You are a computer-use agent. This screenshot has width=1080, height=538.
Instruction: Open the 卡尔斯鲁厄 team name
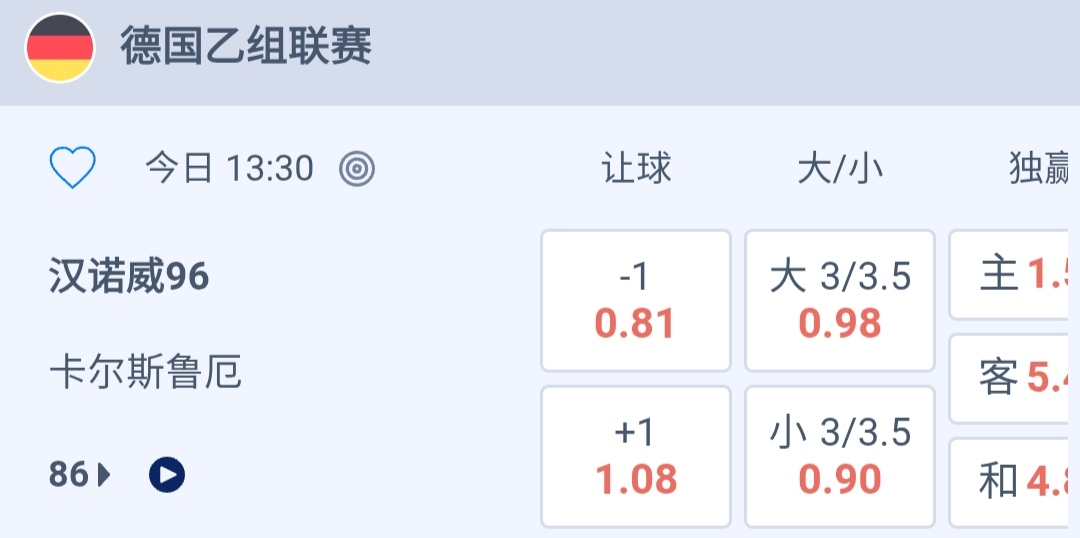(x=145, y=374)
